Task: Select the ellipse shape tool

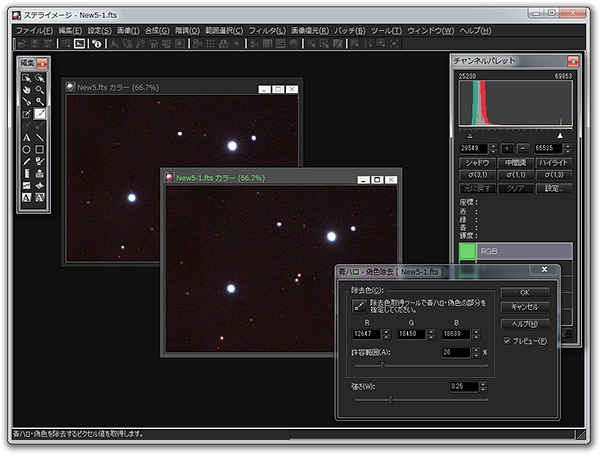Action: [x=26, y=149]
